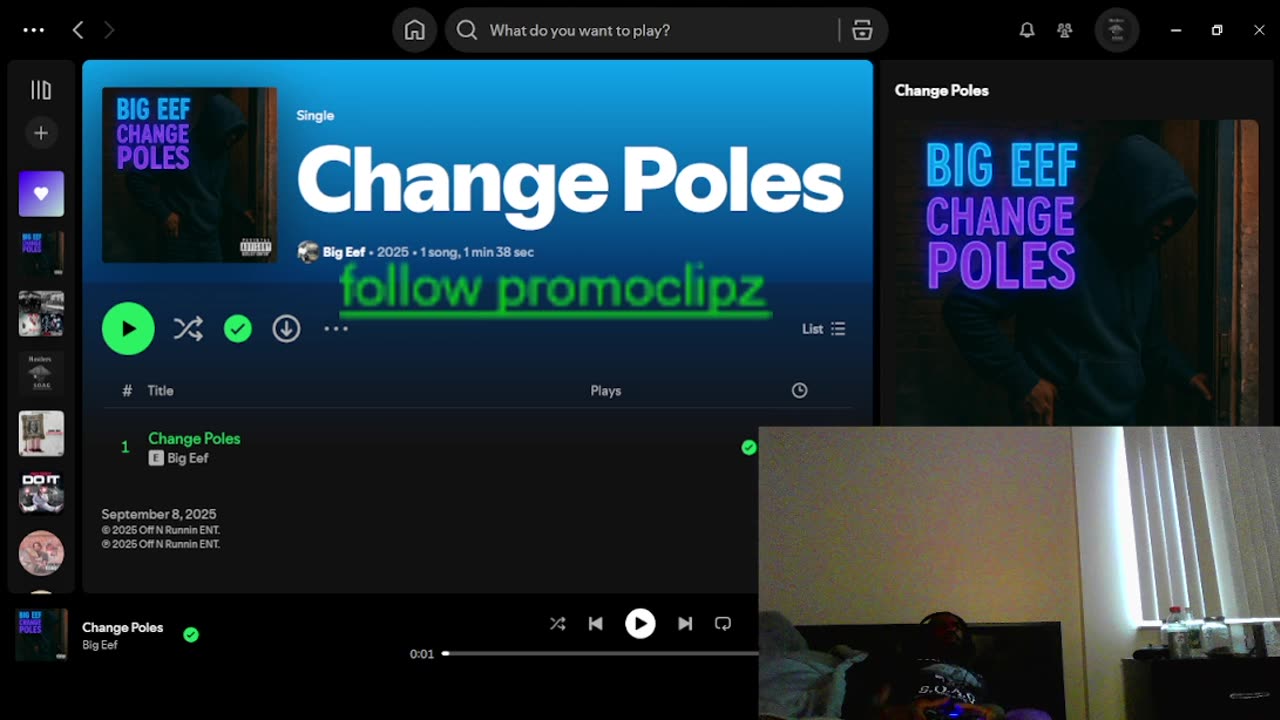Open Spotify Home

click(x=414, y=30)
